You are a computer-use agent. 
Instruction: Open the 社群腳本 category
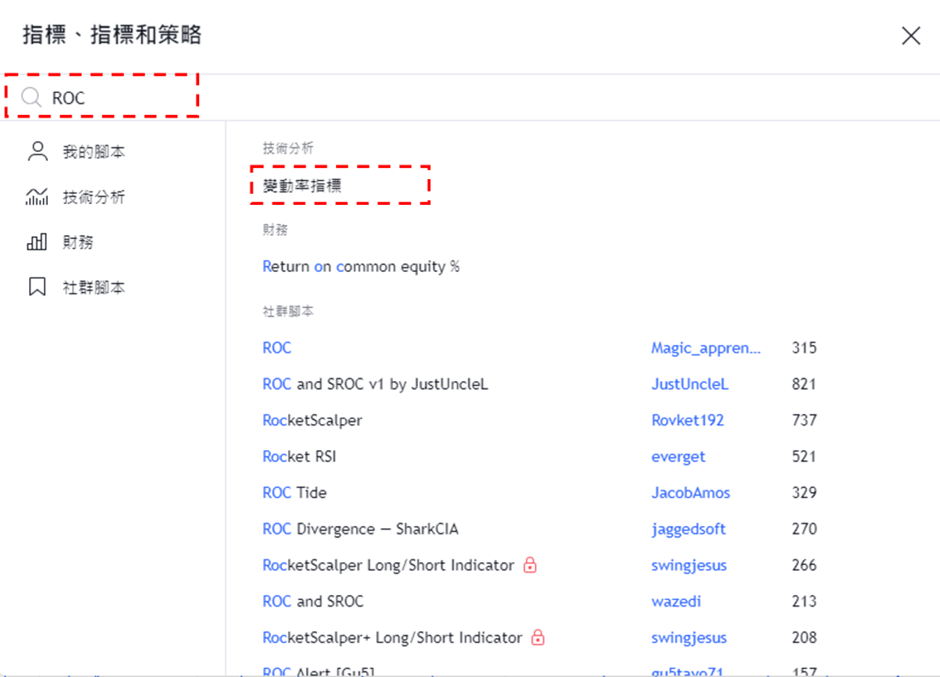coord(93,287)
